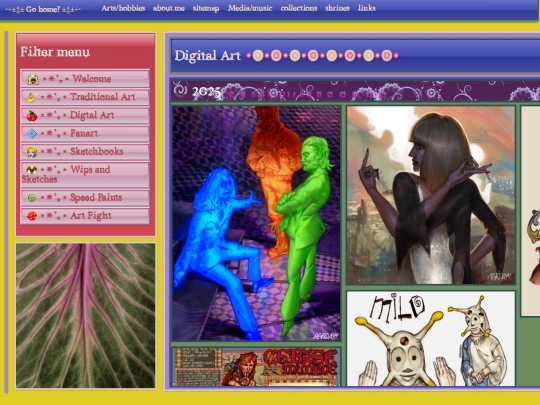Click the moth icon beside Wips and Sketches
540x405 pixels.
coord(32,169)
